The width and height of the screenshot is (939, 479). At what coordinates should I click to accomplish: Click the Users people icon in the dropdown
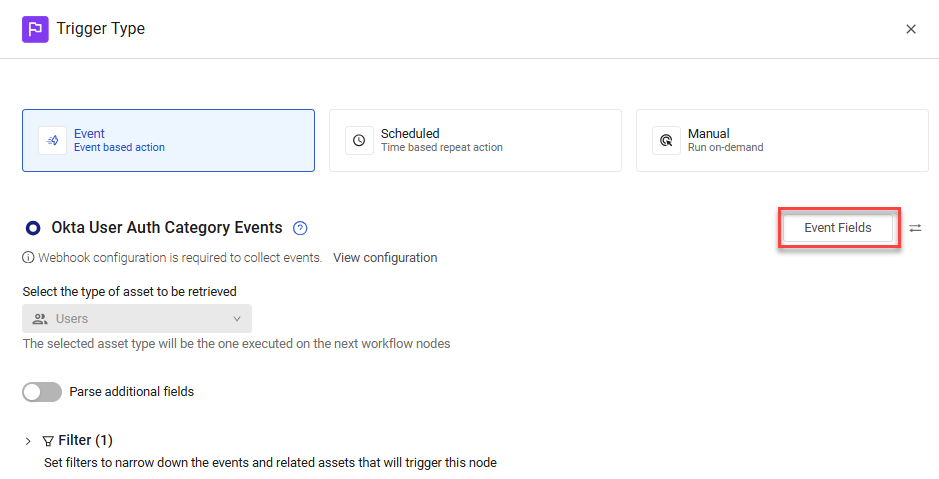(40, 319)
